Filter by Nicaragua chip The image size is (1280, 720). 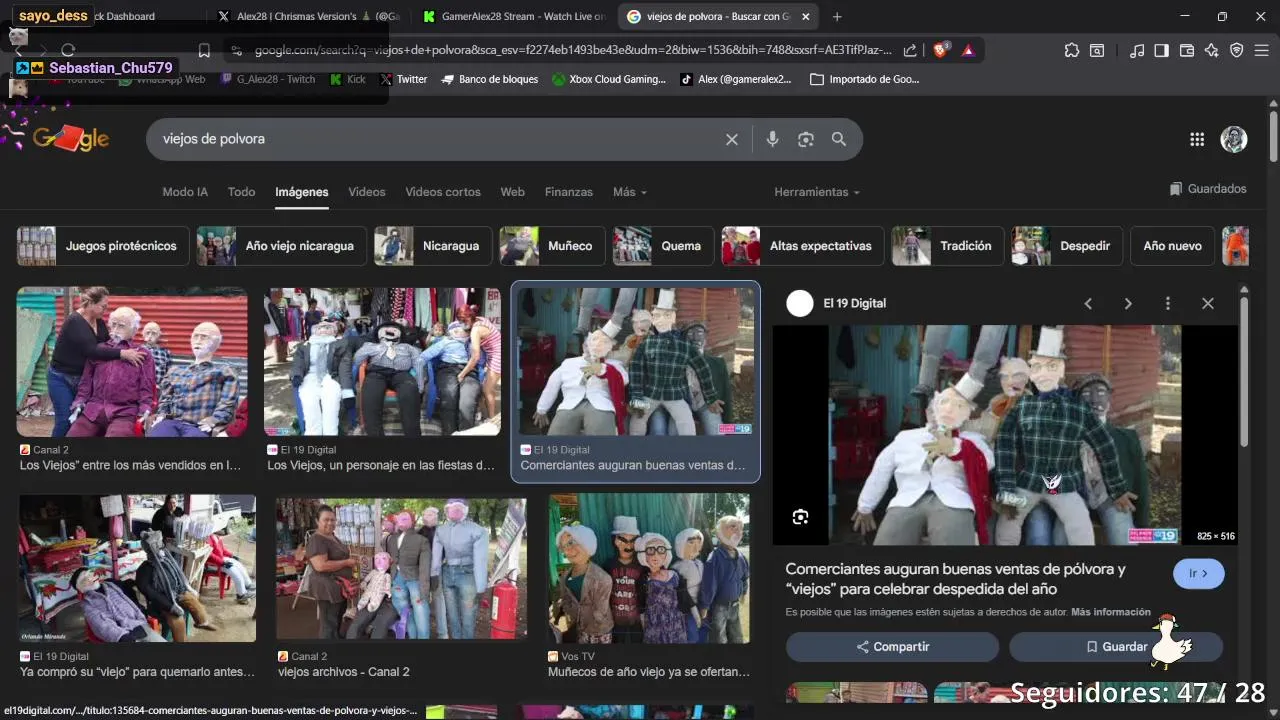(x=433, y=246)
